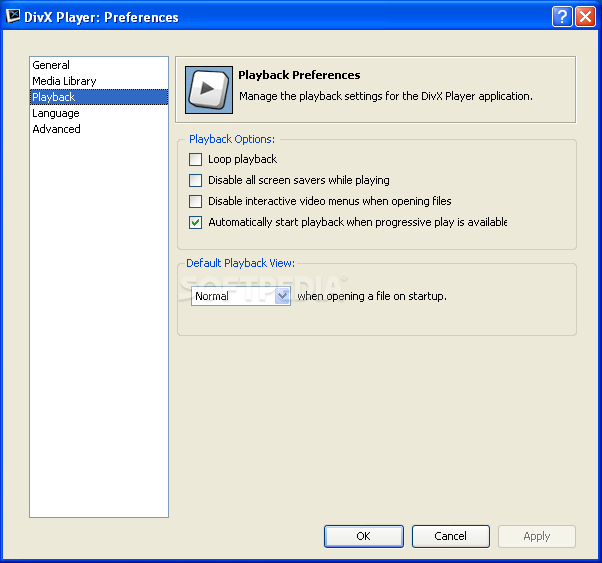Close the Preferences dialog window

point(585,17)
